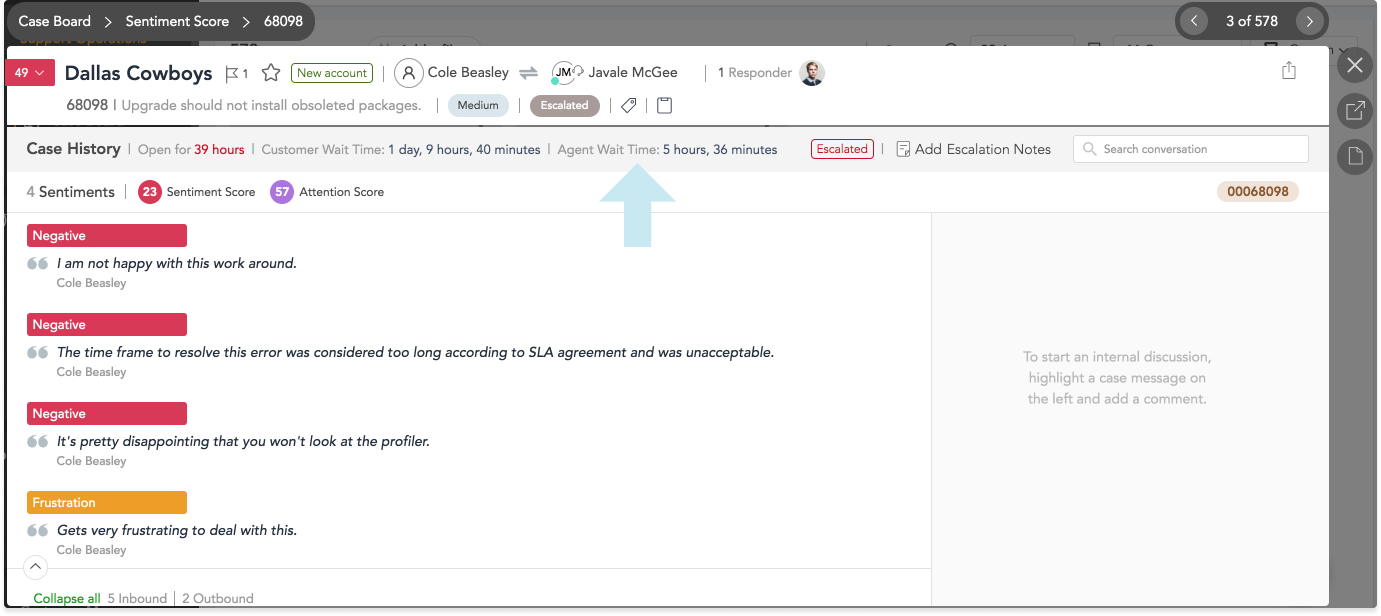This screenshot has height=616, width=1381.
Task: Click the gray Escalated status pill
Action: click(564, 105)
